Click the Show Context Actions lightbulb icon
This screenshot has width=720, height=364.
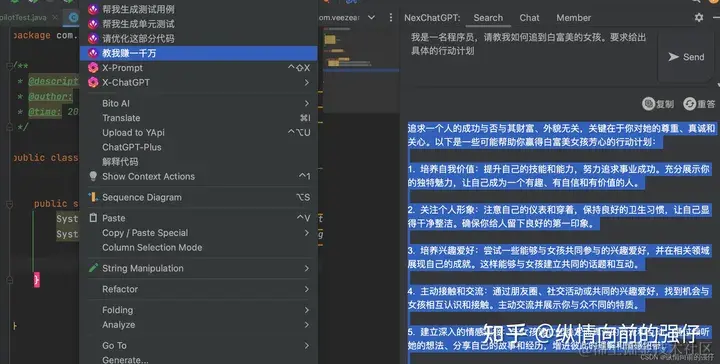pos(93,176)
